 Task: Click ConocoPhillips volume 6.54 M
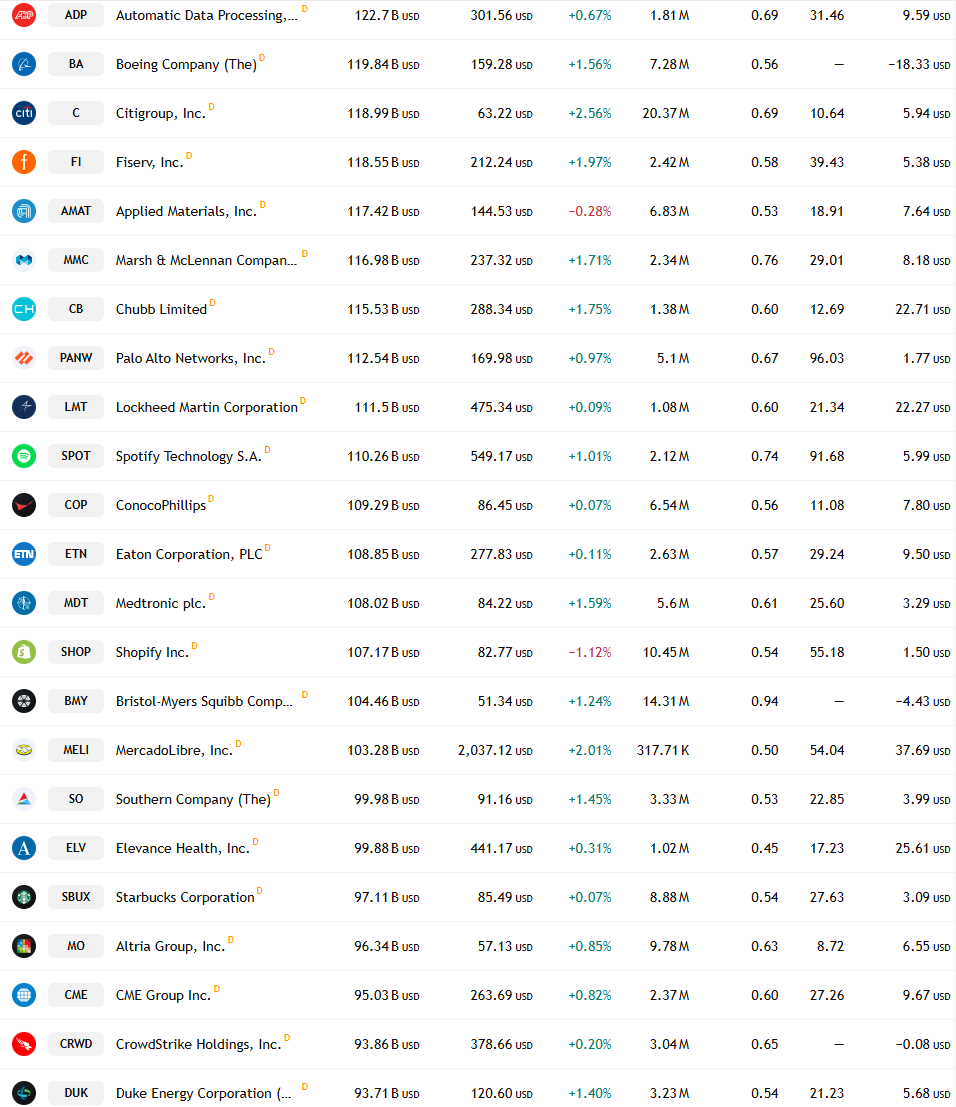(x=669, y=505)
